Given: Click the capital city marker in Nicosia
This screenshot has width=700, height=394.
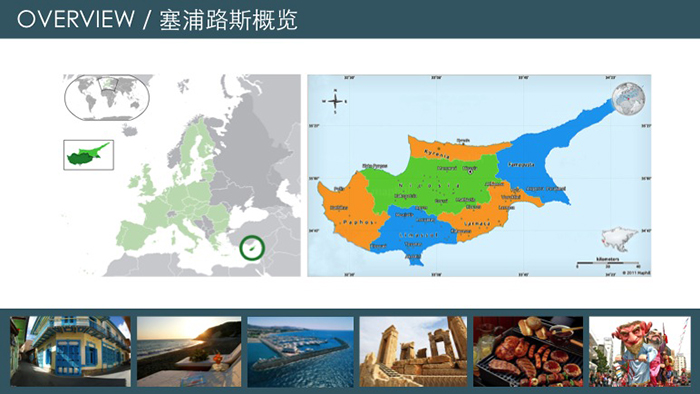Looking at the screenshot, I should pyautogui.click(x=470, y=172).
